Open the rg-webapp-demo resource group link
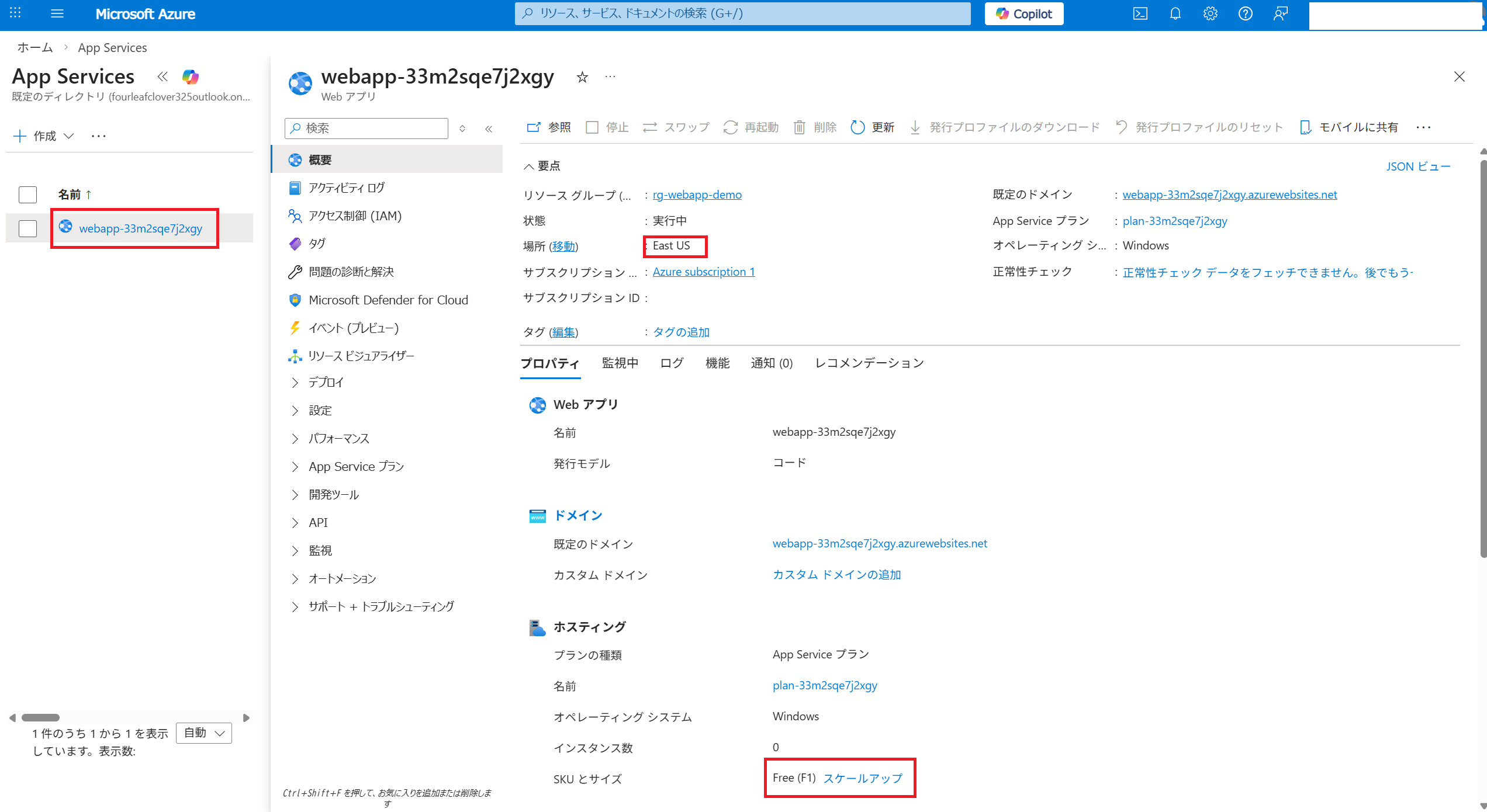The image size is (1487, 812). click(x=697, y=195)
